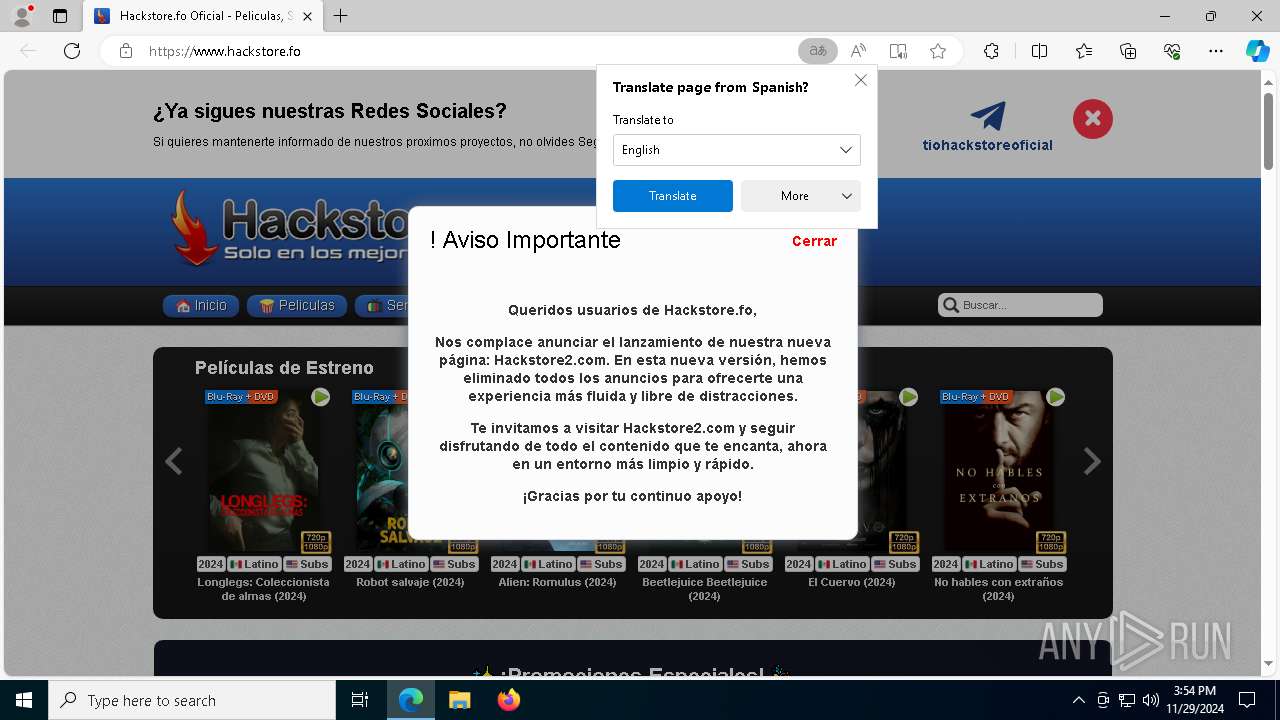
Task: Click Subs tag under No hables con extraños
Action: click(1040, 564)
